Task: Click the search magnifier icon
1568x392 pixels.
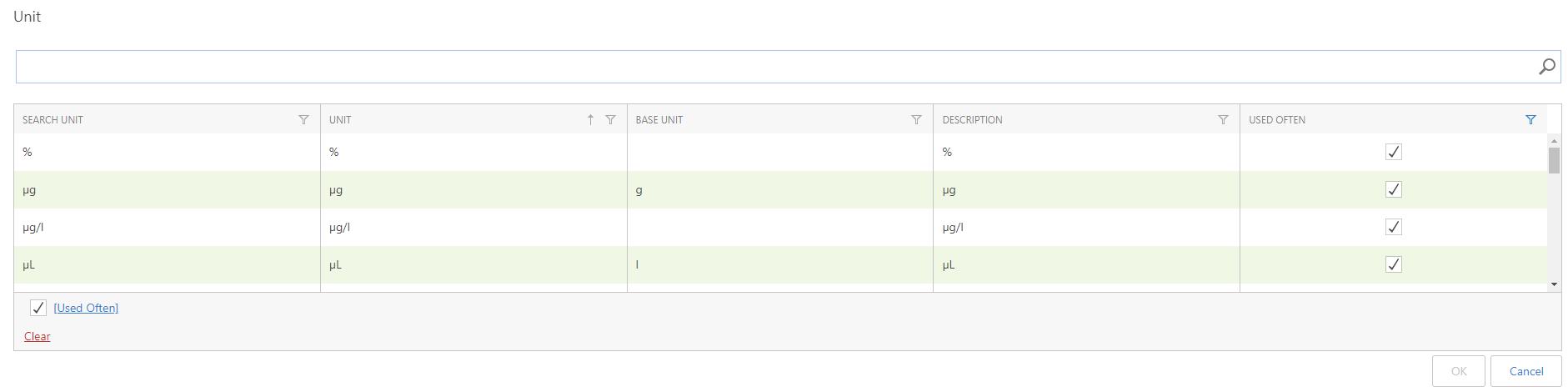Action: tap(1546, 67)
